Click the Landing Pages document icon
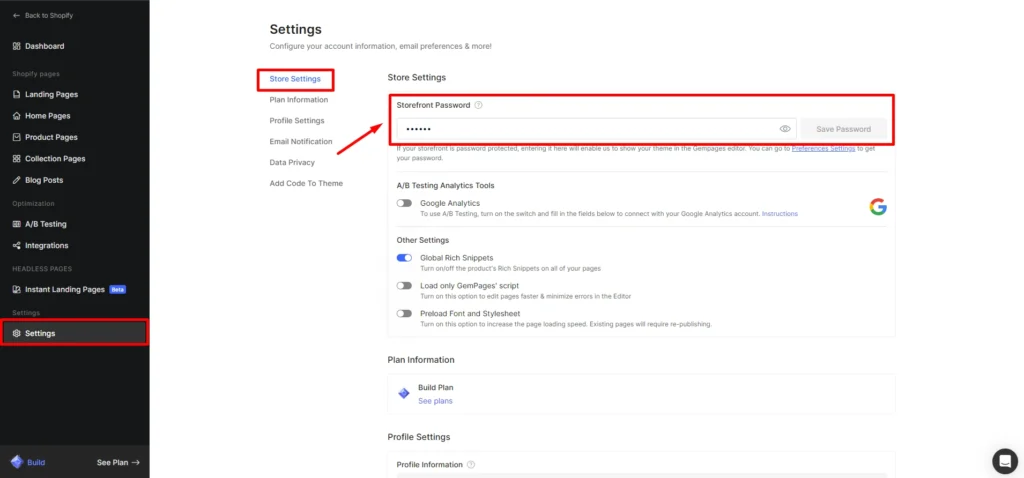1024x478 pixels. point(16,95)
